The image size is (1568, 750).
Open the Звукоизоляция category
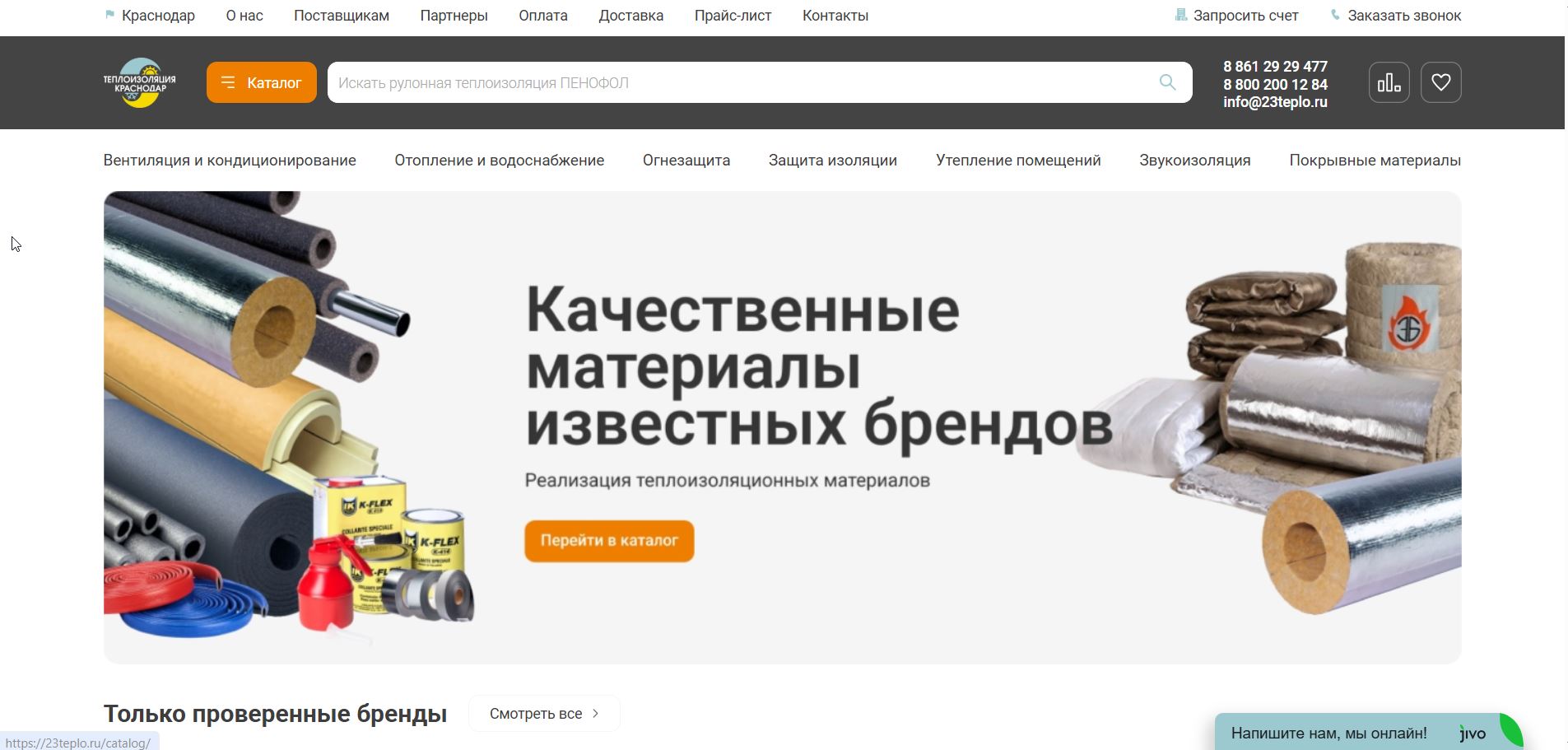tap(1194, 161)
